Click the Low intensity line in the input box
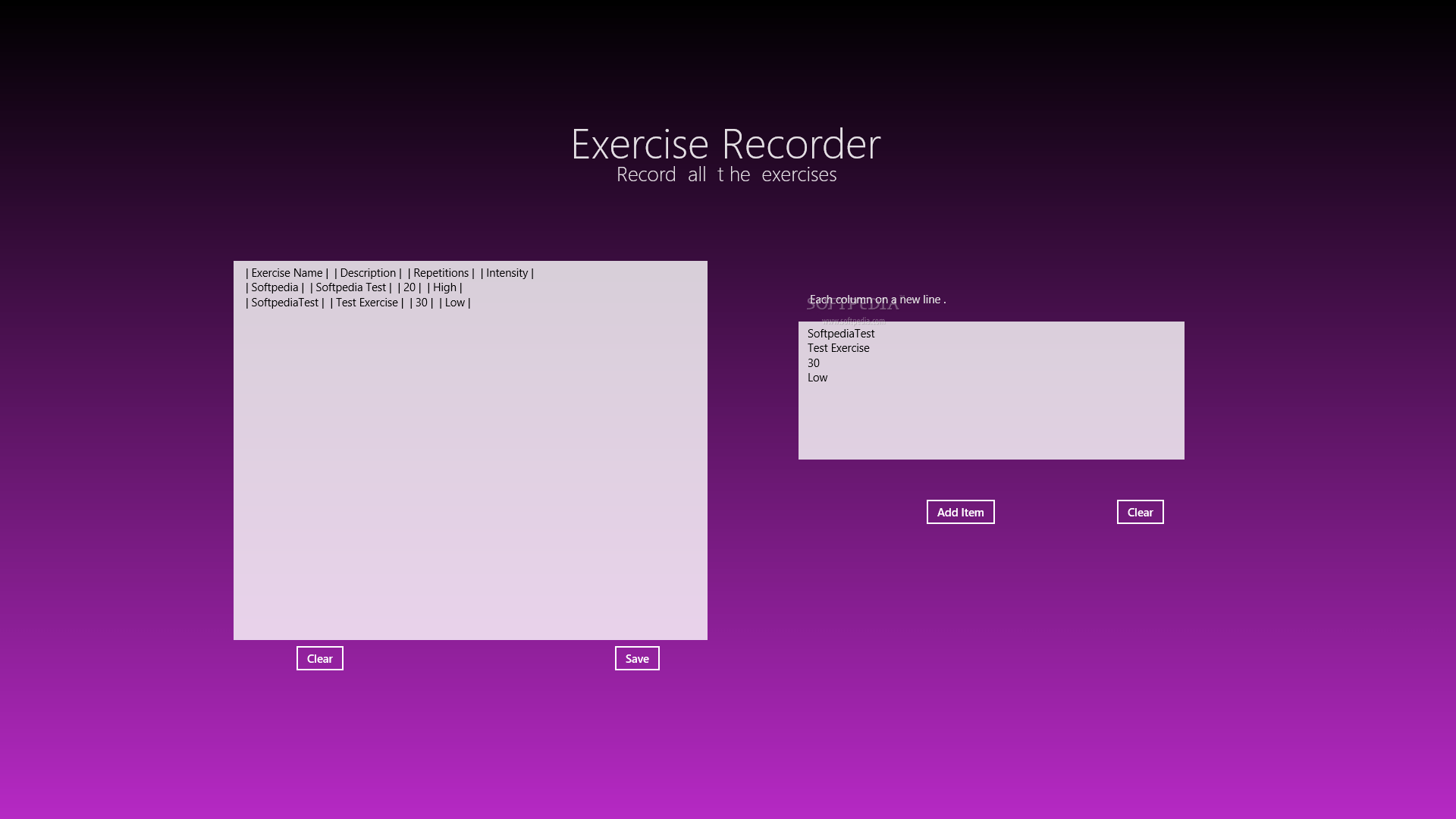Image resolution: width=1456 pixels, height=819 pixels. (817, 377)
